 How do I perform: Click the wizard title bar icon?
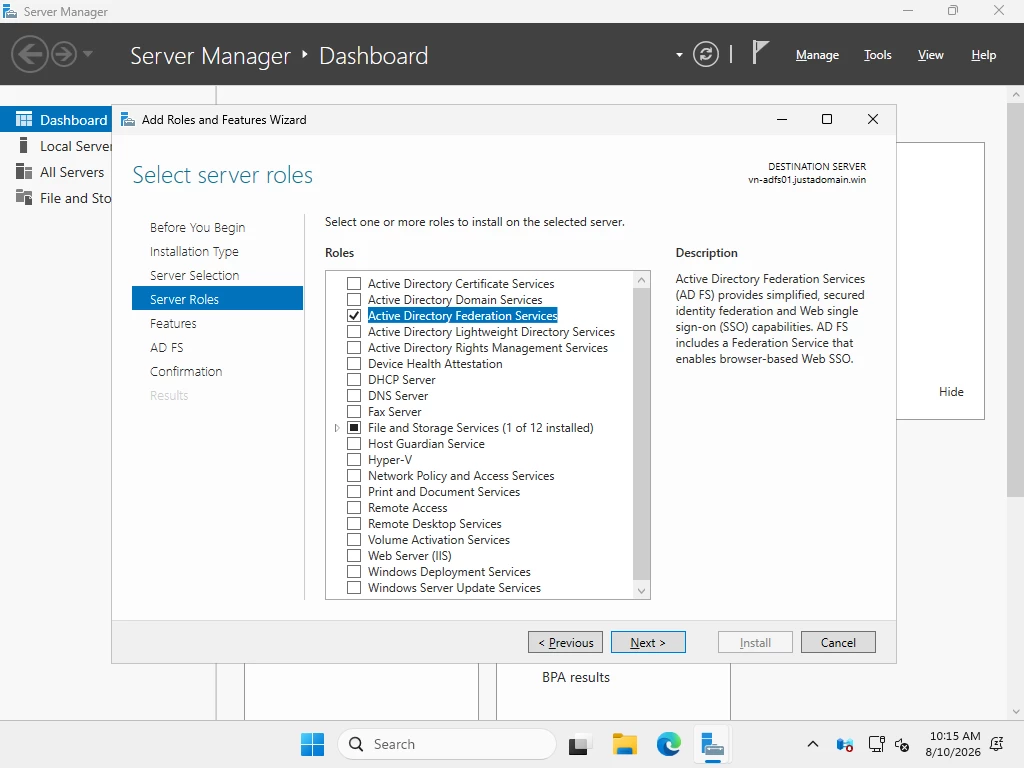[128, 120]
